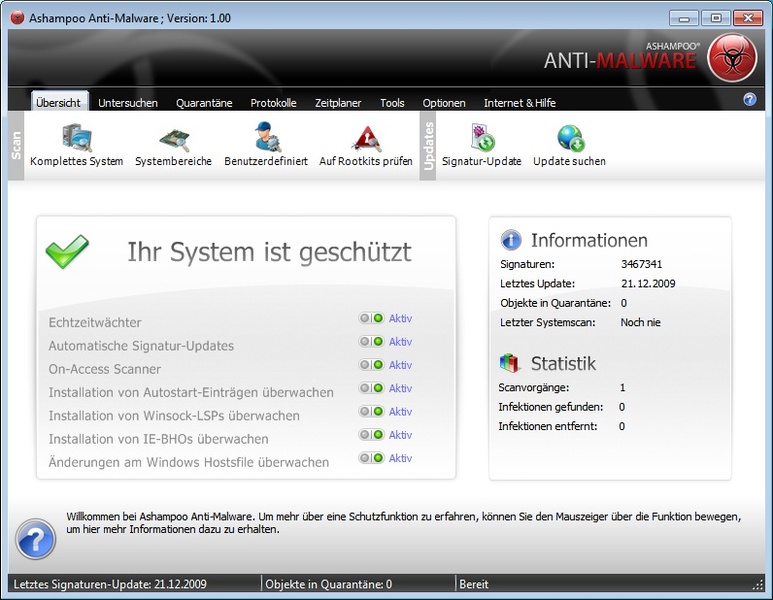The height and width of the screenshot is (600, 773).
Task: Click Auf Rootkits prüfen icon
Action: (x=366, y=138)
